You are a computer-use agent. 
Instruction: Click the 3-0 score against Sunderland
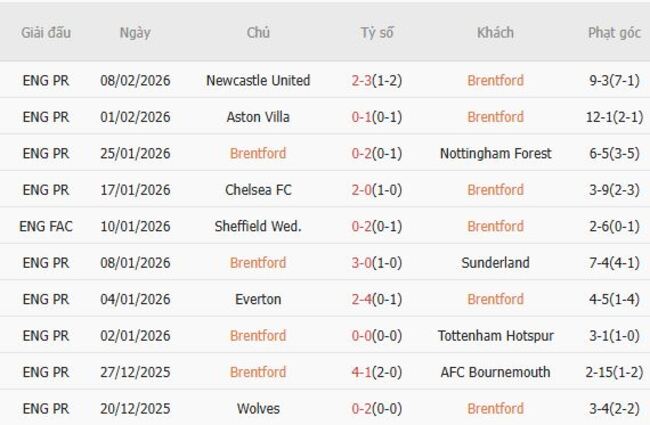[362, 263]
